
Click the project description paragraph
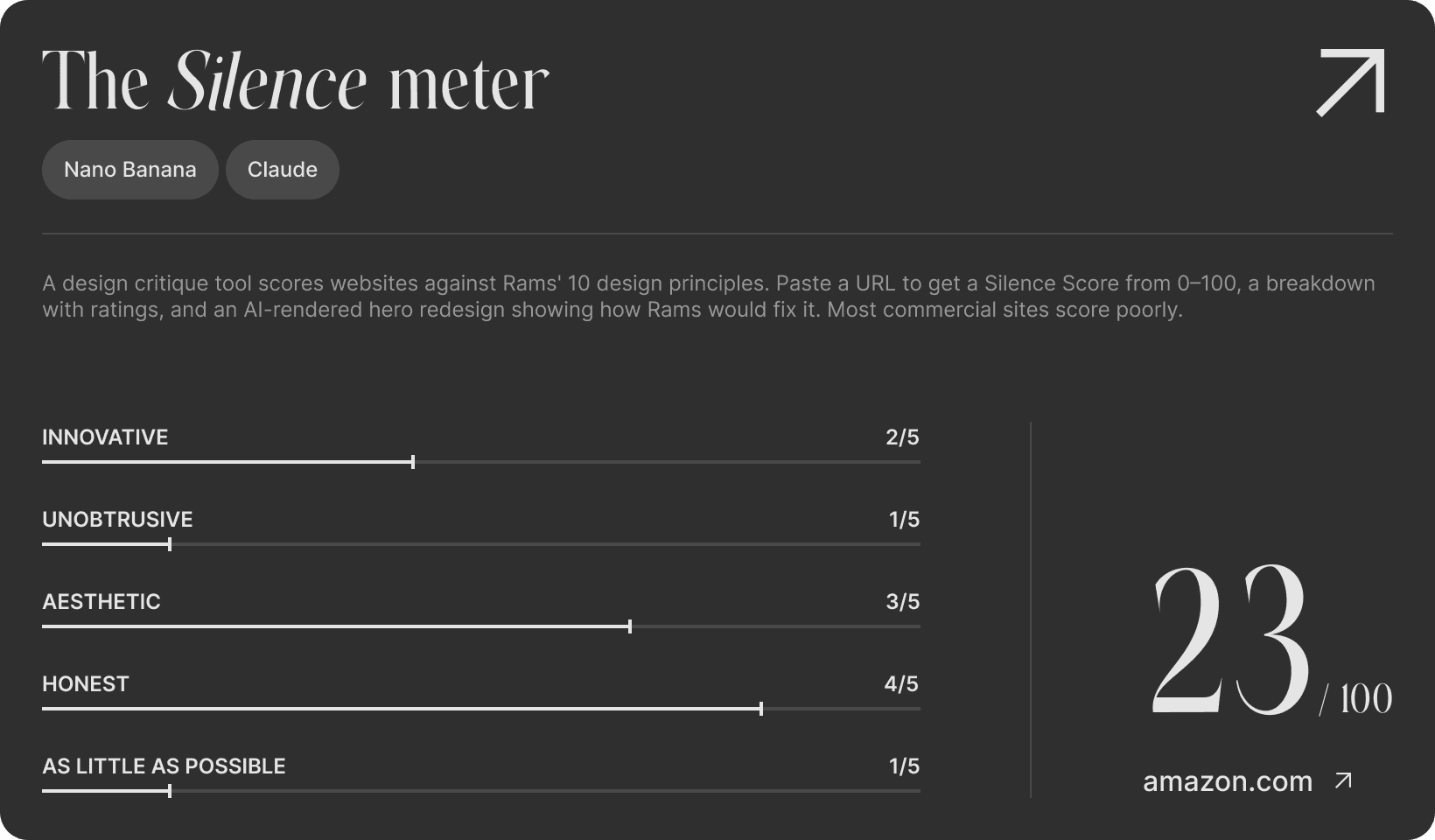click(709, 296)
